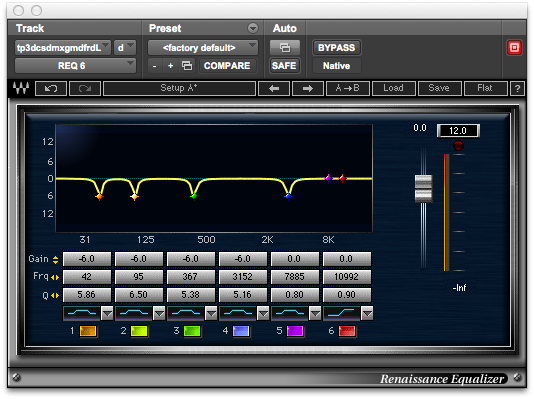
Task: Click the band 2 bell filter shape icon
Action: (x=134, y=313)
